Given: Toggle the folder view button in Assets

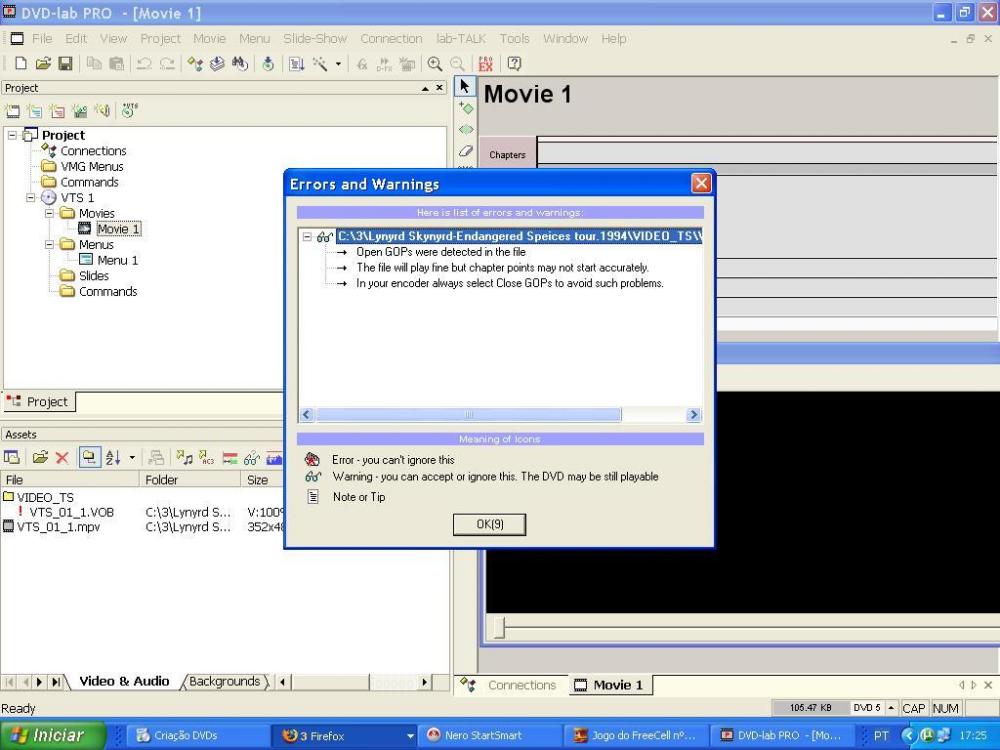Looking at the screenshot, I should coord(88,458).
